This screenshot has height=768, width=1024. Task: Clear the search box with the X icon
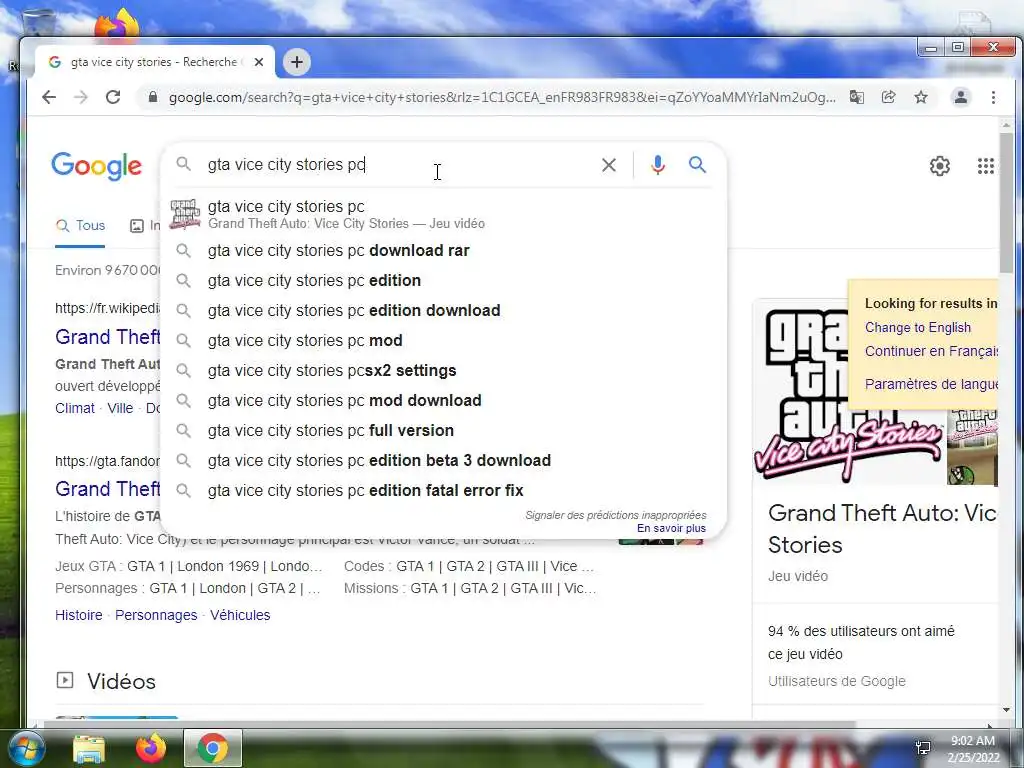609,165
